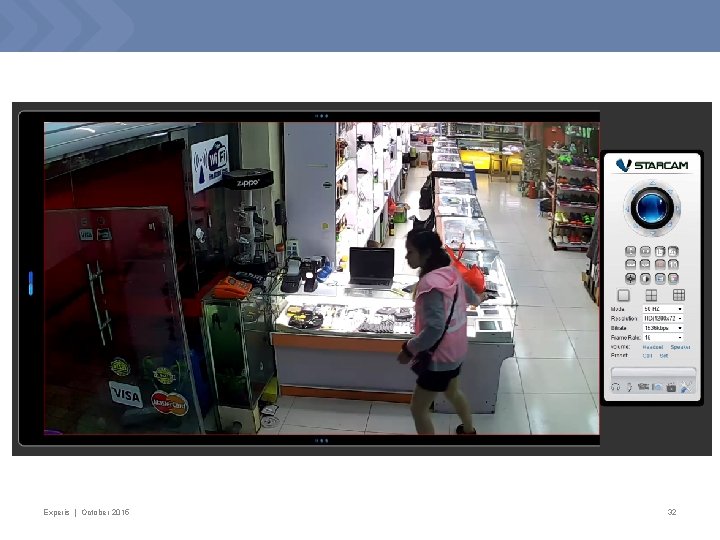Open the Frame Rate dropdown
Viewport: 720px width, 540px height.
[663, 338]
